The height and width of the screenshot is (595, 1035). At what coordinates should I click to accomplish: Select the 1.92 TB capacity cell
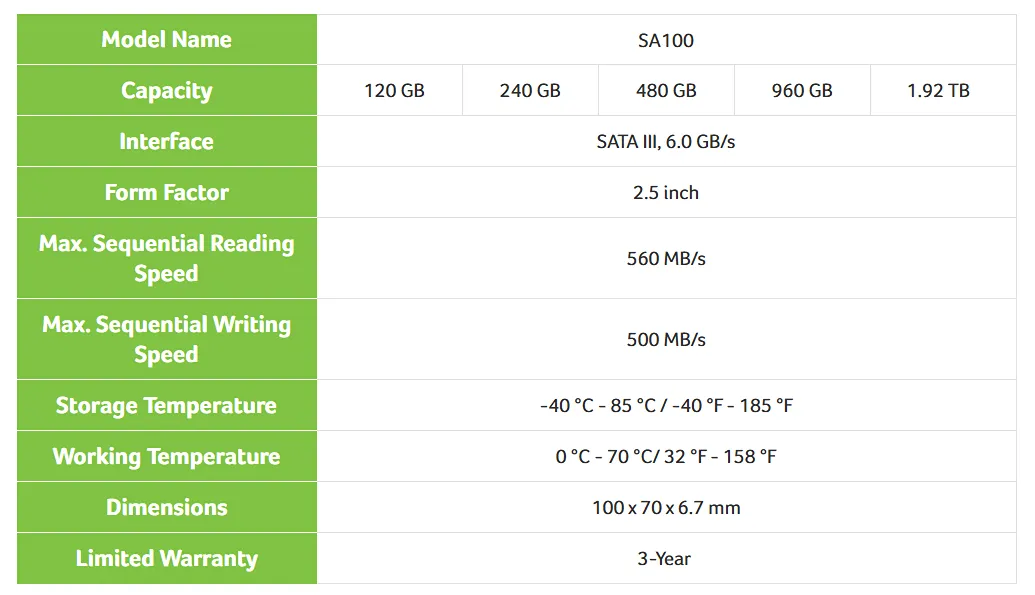click(x=938, y=90)
